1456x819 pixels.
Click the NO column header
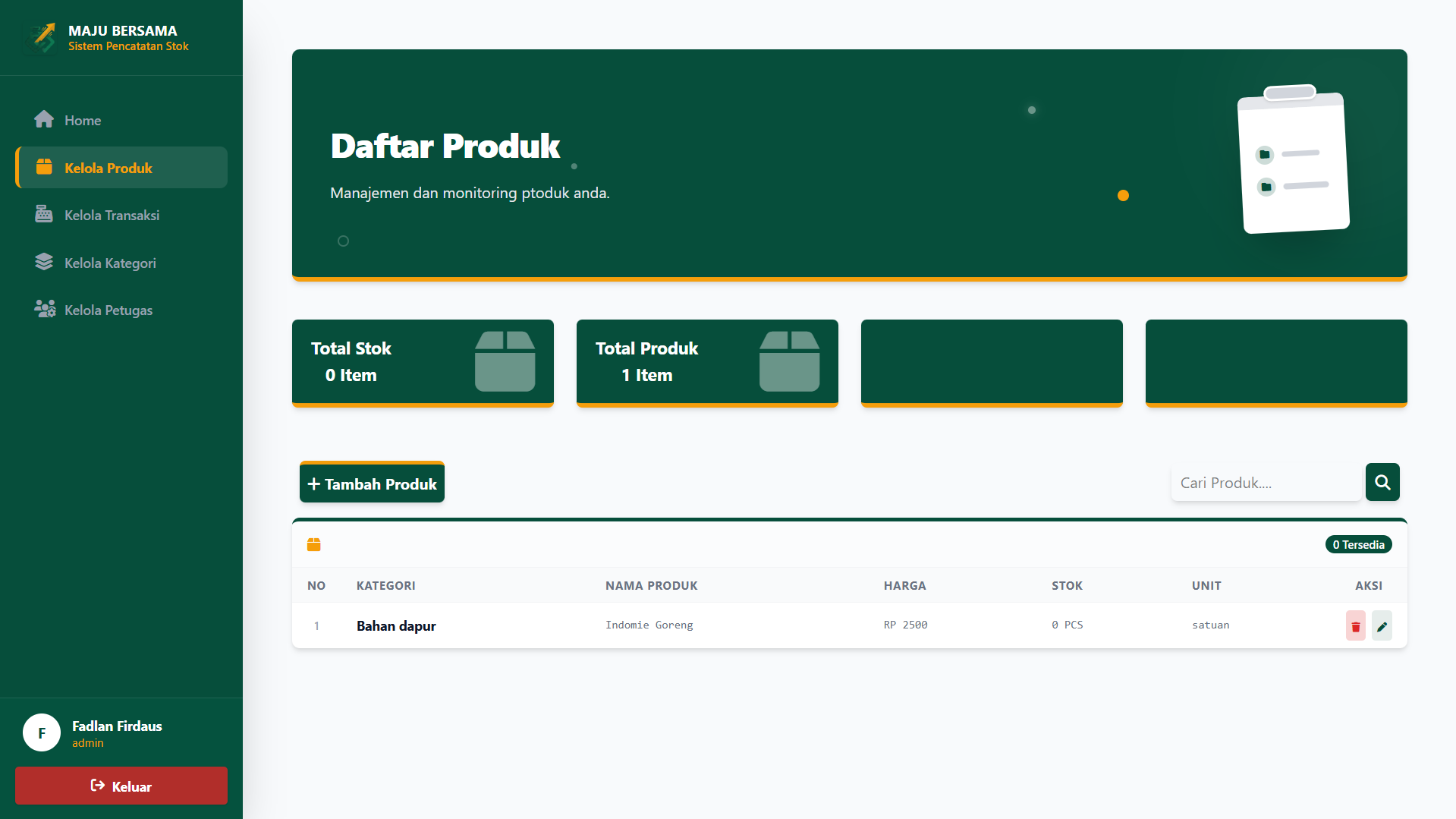(316, 585)
